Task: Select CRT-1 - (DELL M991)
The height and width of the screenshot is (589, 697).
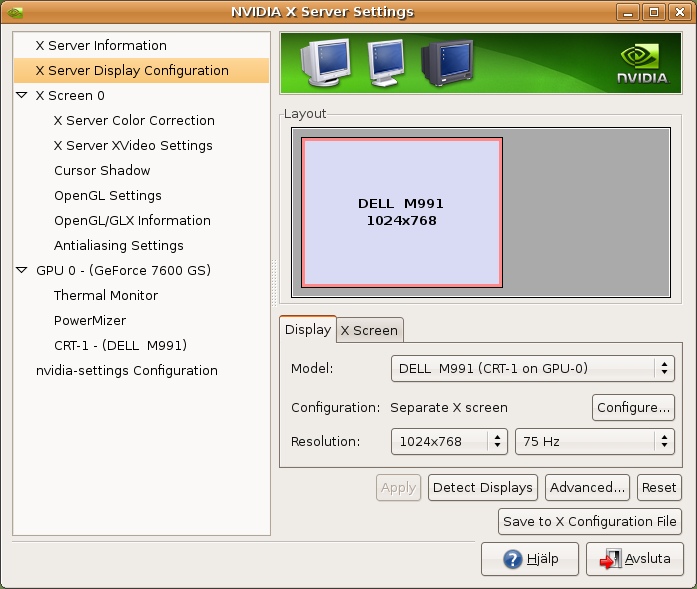Action: (x=141, y=345)
